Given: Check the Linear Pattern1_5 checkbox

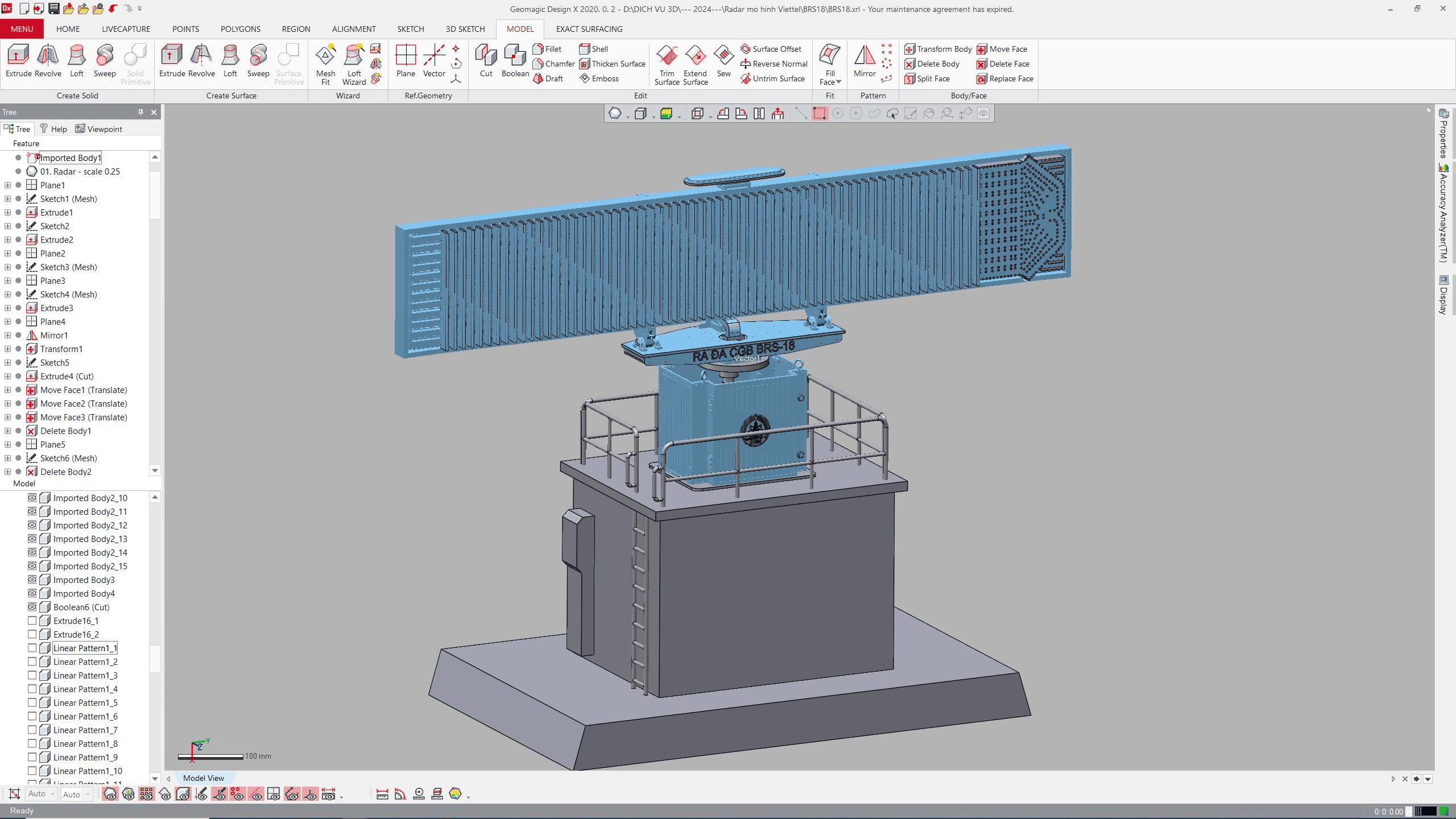Looking at the screenshot, I should coord(32,702).
